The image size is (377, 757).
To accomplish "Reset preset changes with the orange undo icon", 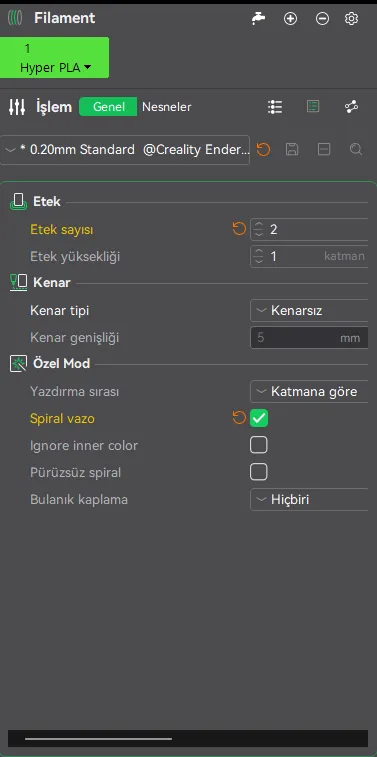I will point(263,150).
